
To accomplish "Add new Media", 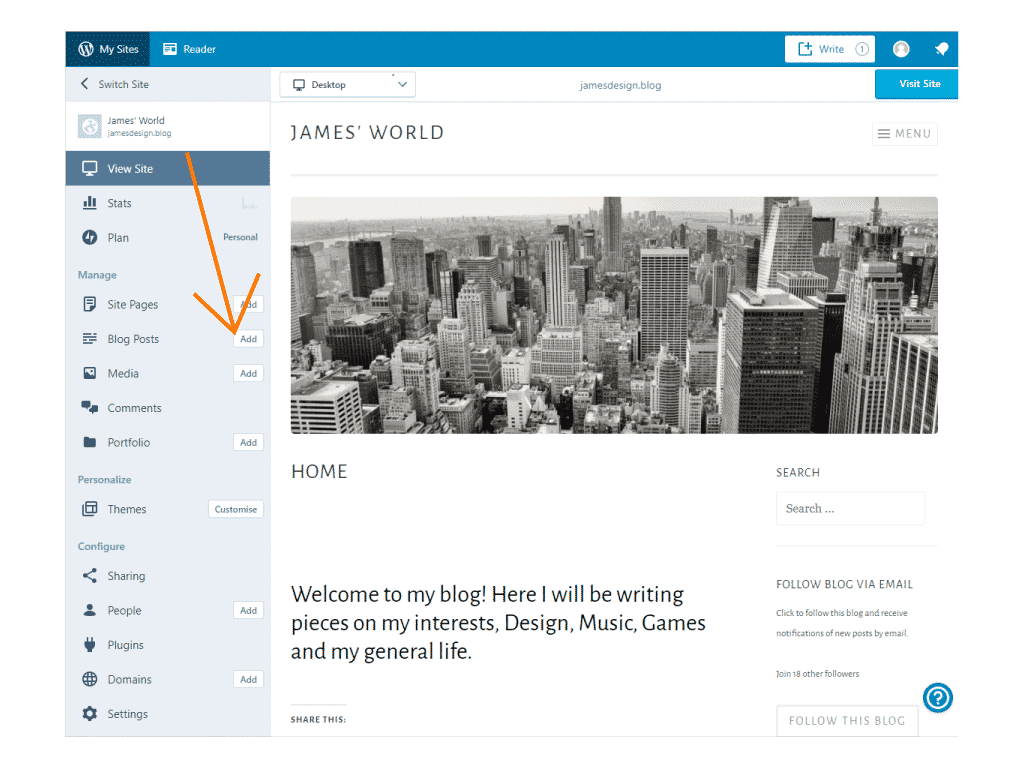I will click(x=248, y=374).
